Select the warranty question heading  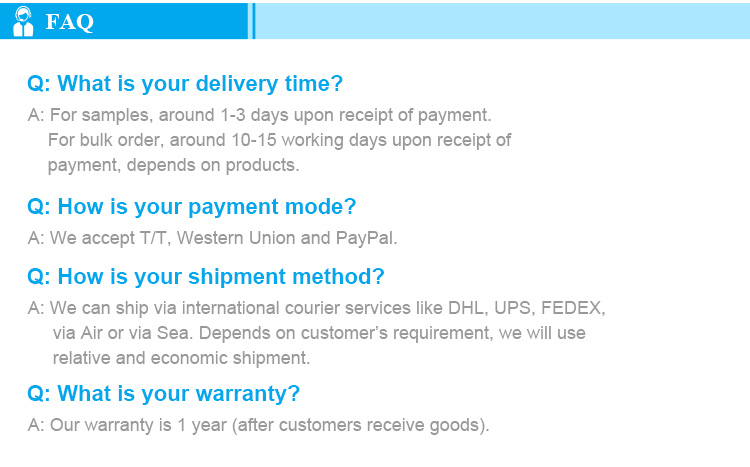coord(164,394)
